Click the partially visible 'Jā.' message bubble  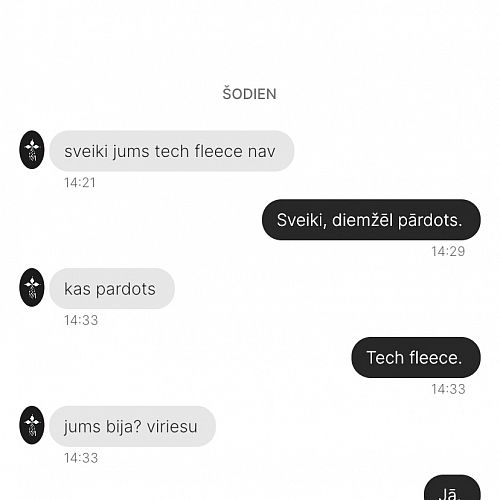point(452,488)
